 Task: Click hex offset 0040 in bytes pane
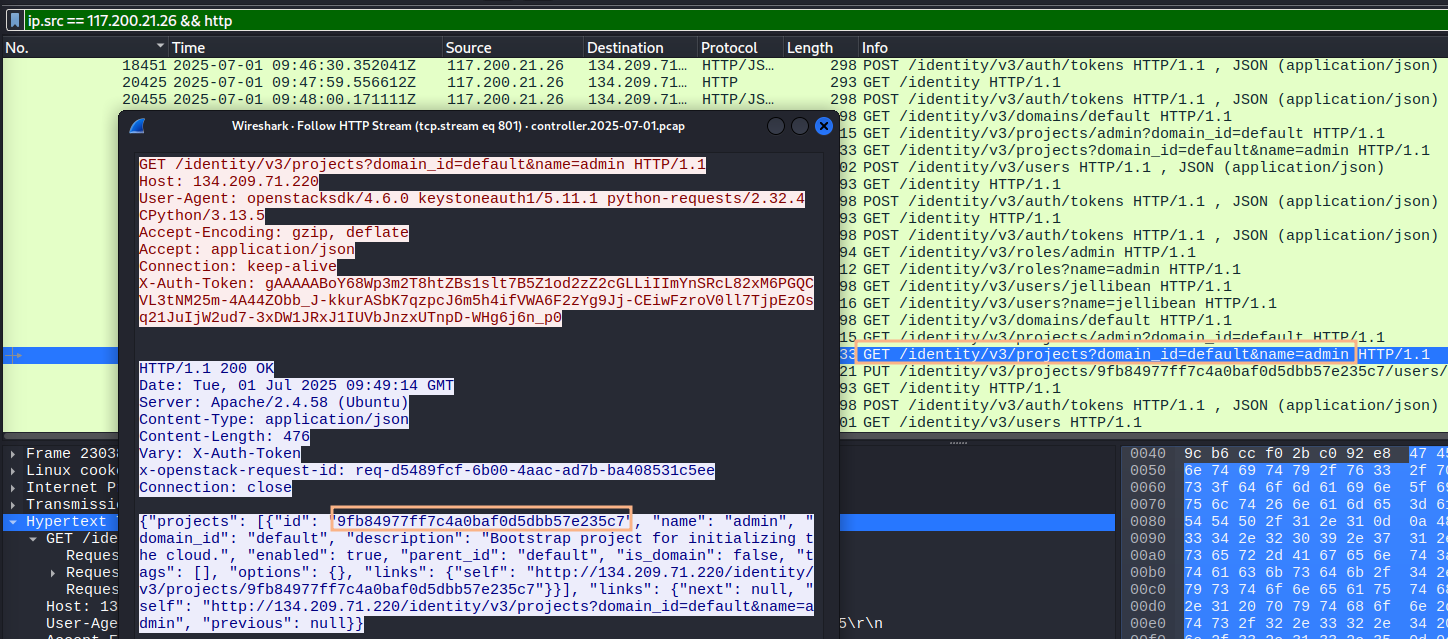click(1147, 454)
